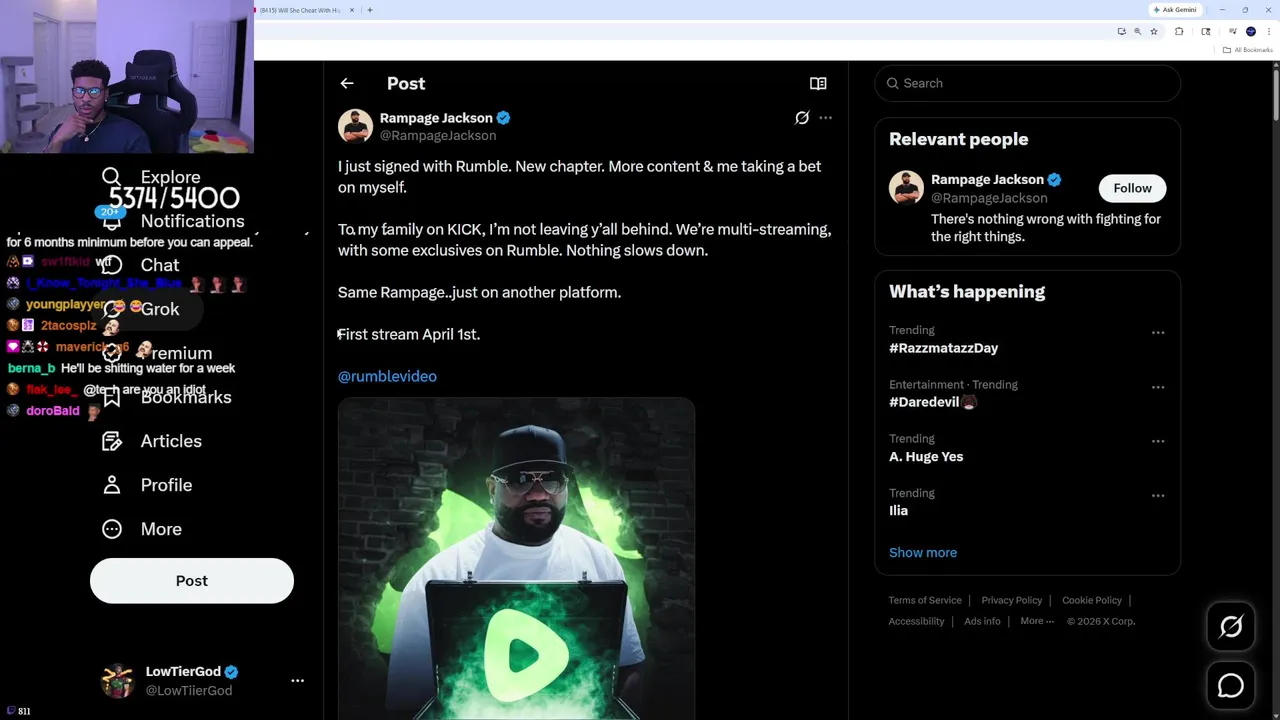Open trending #Daredevil topic
The height and width of the screenshot is (720, 1280).
click(x=932, y=402)
